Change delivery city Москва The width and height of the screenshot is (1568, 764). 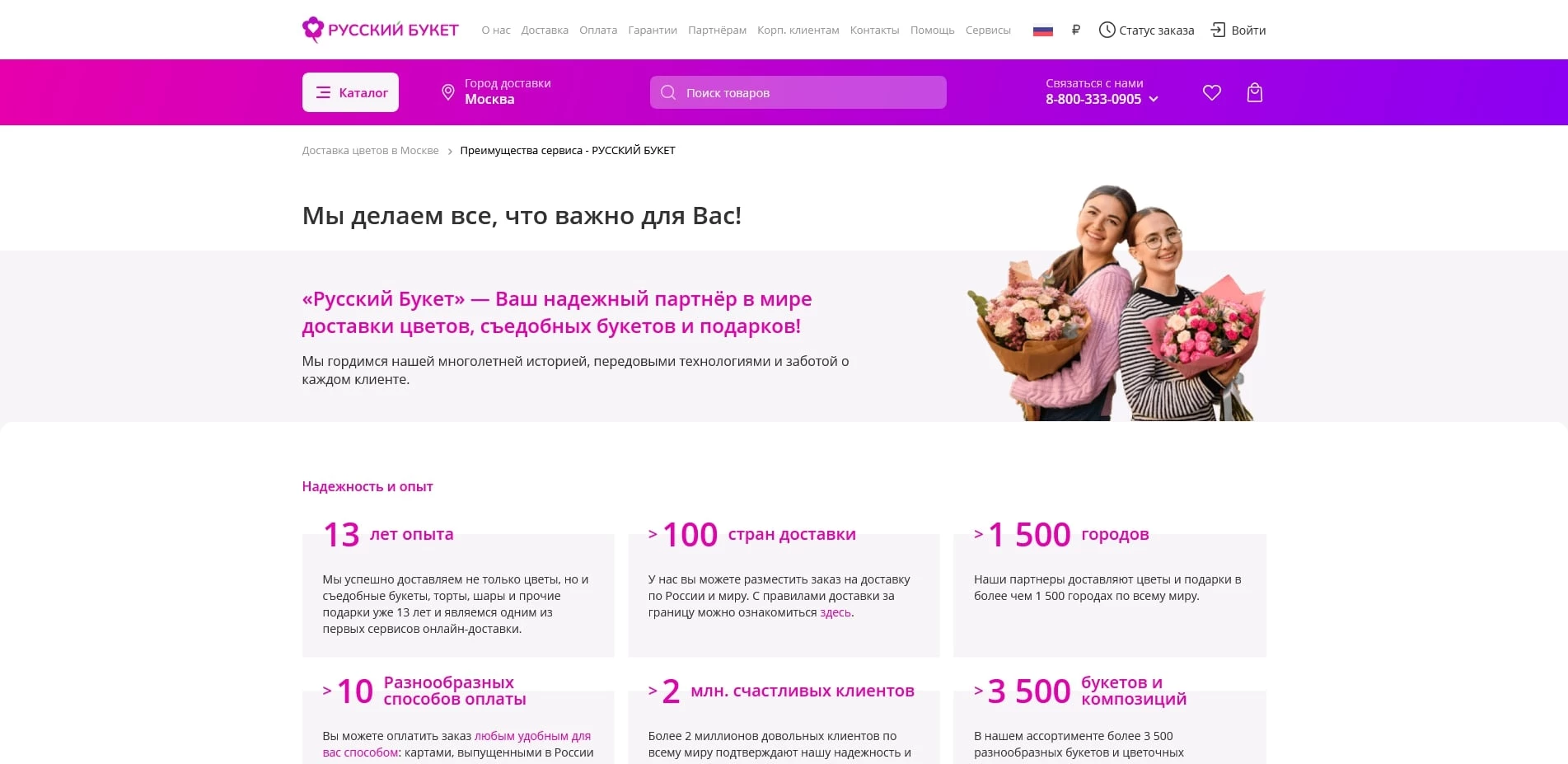point(489,99)
